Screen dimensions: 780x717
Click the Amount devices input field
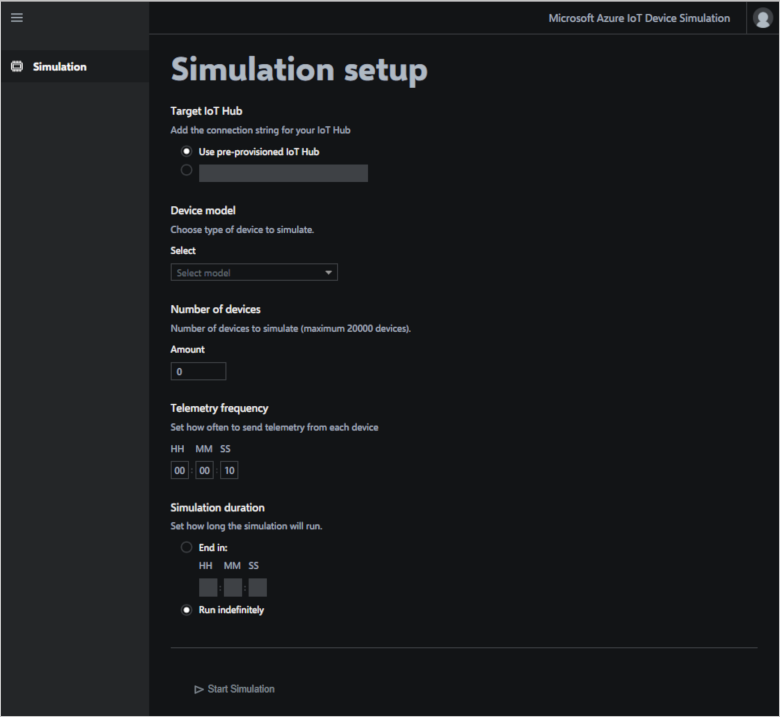tap(198, 372)
